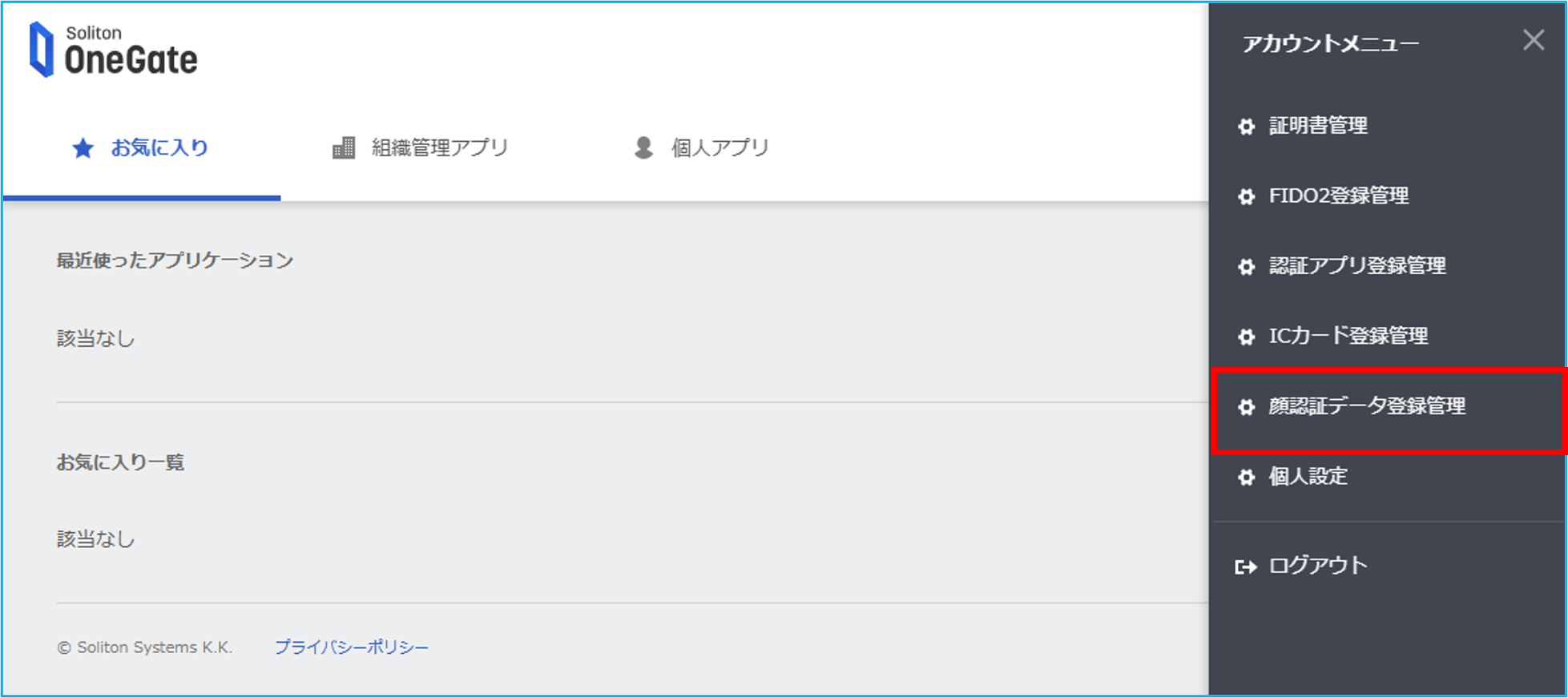
Task: Click the Soliton OneGate logo
Action: pyautogui.click(x=113, y=50)
